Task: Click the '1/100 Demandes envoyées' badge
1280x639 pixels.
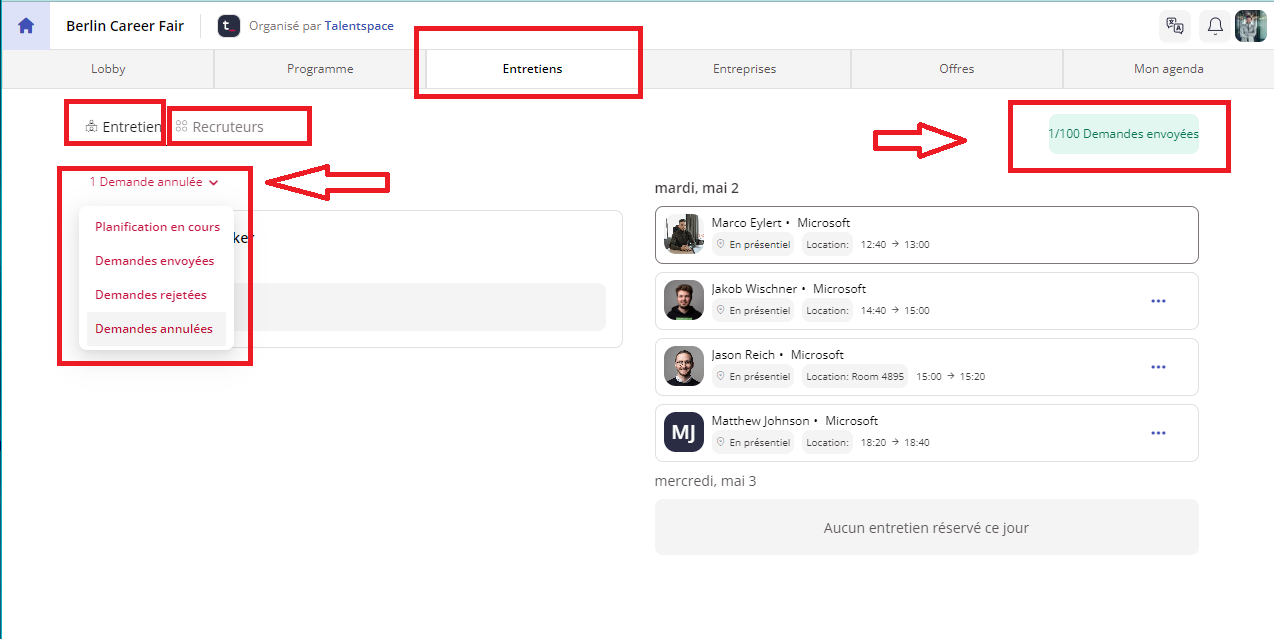Action: [1123, 133]
